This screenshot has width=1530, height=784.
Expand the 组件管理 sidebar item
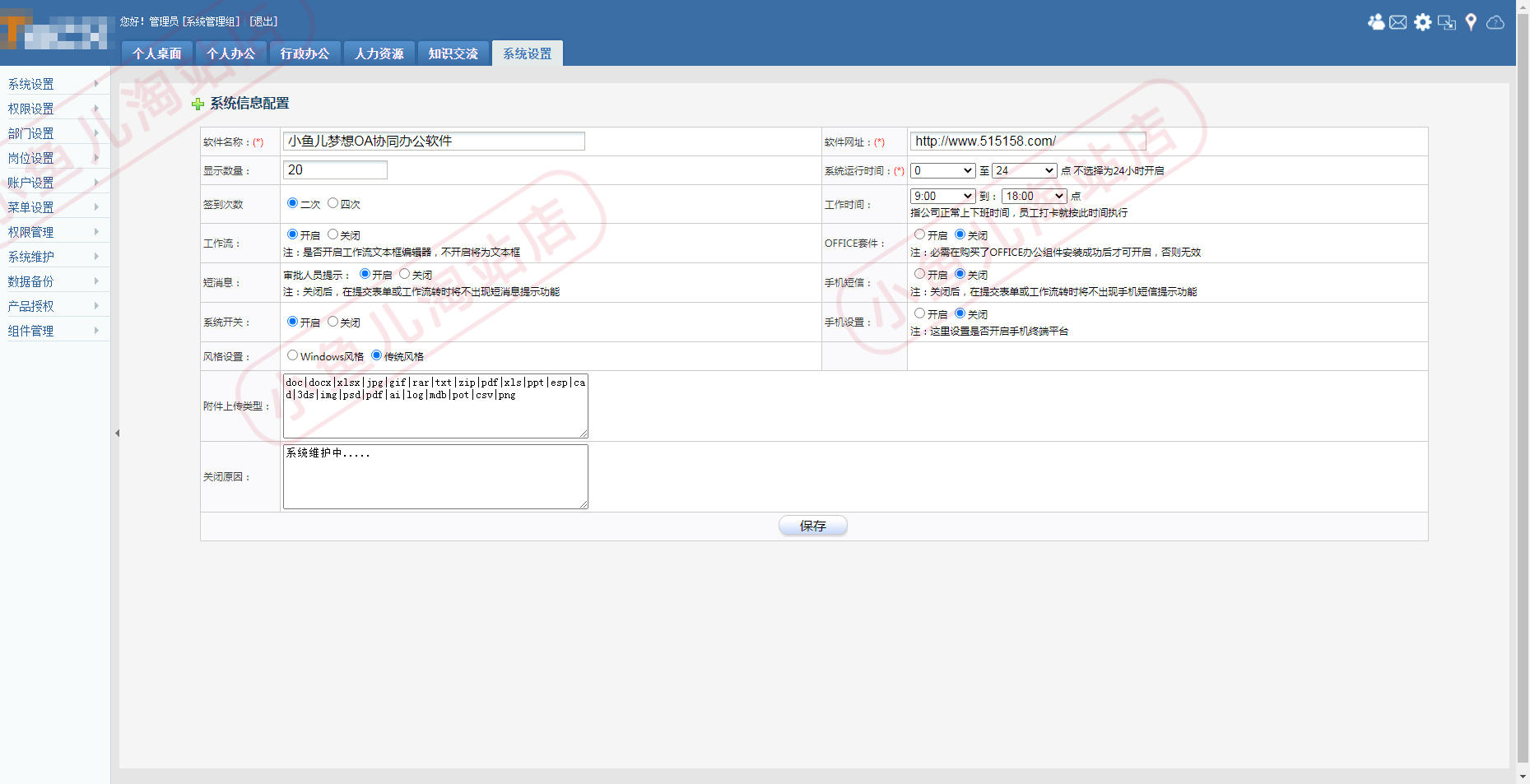point(54,331)
